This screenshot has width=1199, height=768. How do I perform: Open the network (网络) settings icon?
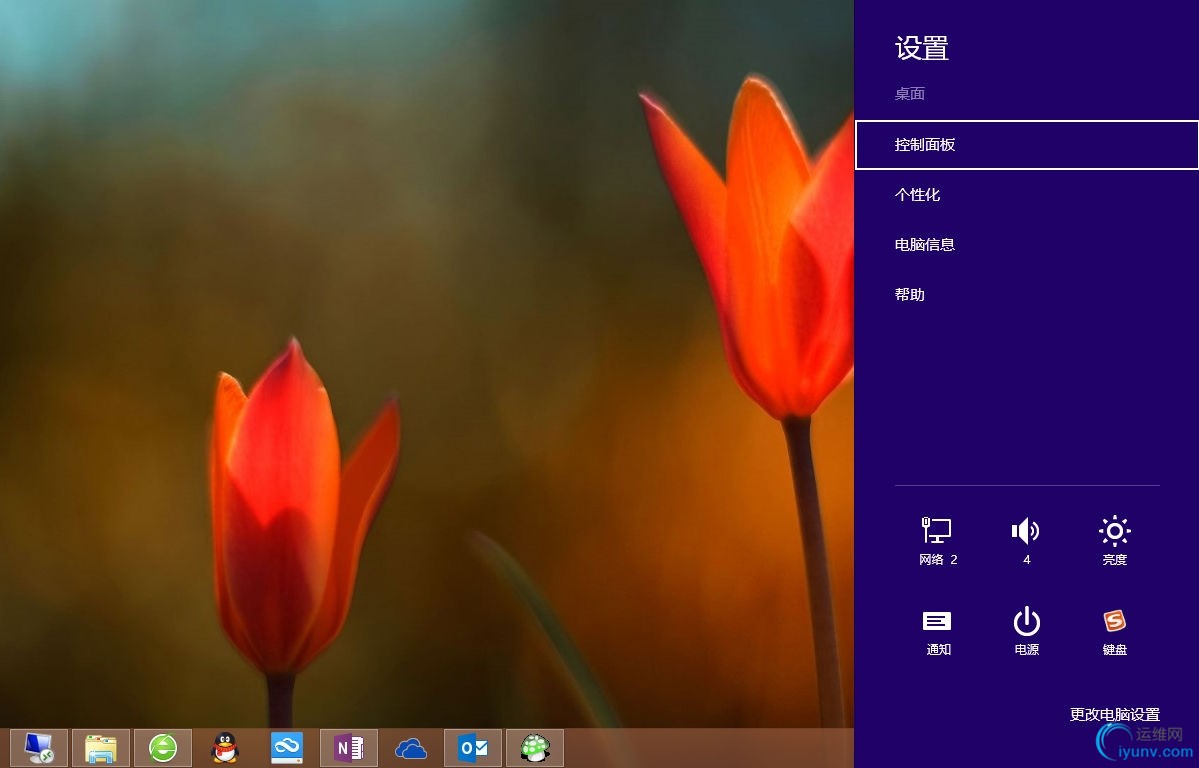tap(937, 540)
